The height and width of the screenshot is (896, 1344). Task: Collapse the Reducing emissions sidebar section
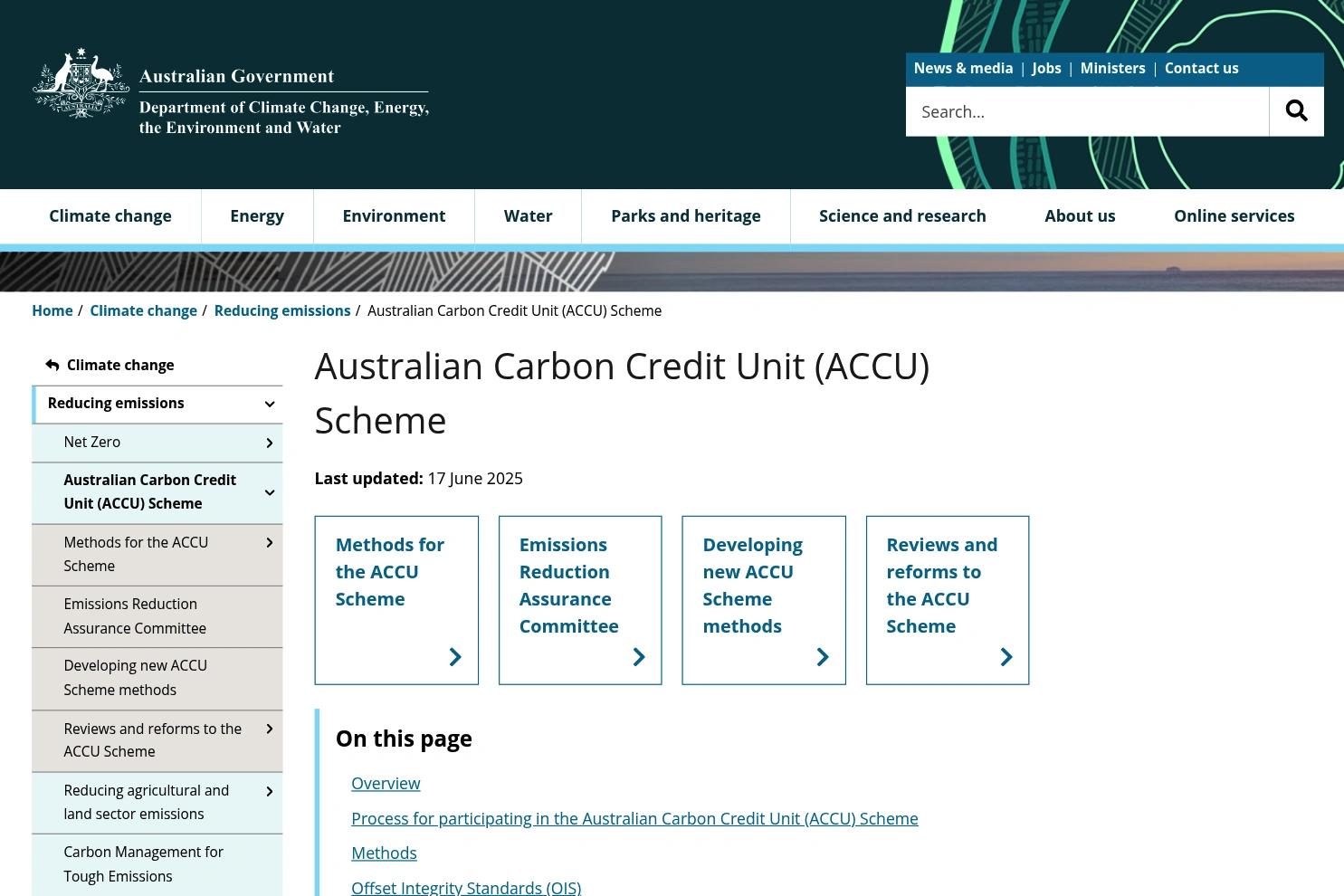269,405
